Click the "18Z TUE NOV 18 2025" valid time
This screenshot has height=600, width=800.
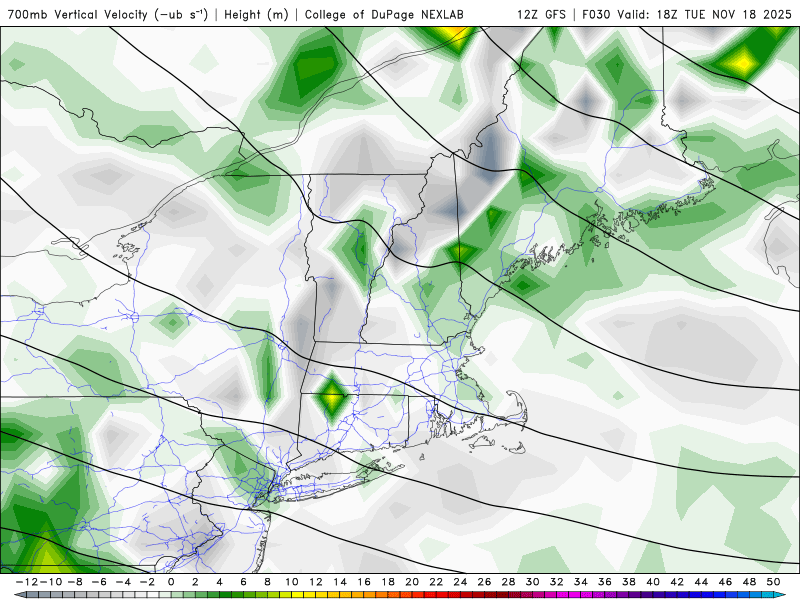[x=724, y=14]
